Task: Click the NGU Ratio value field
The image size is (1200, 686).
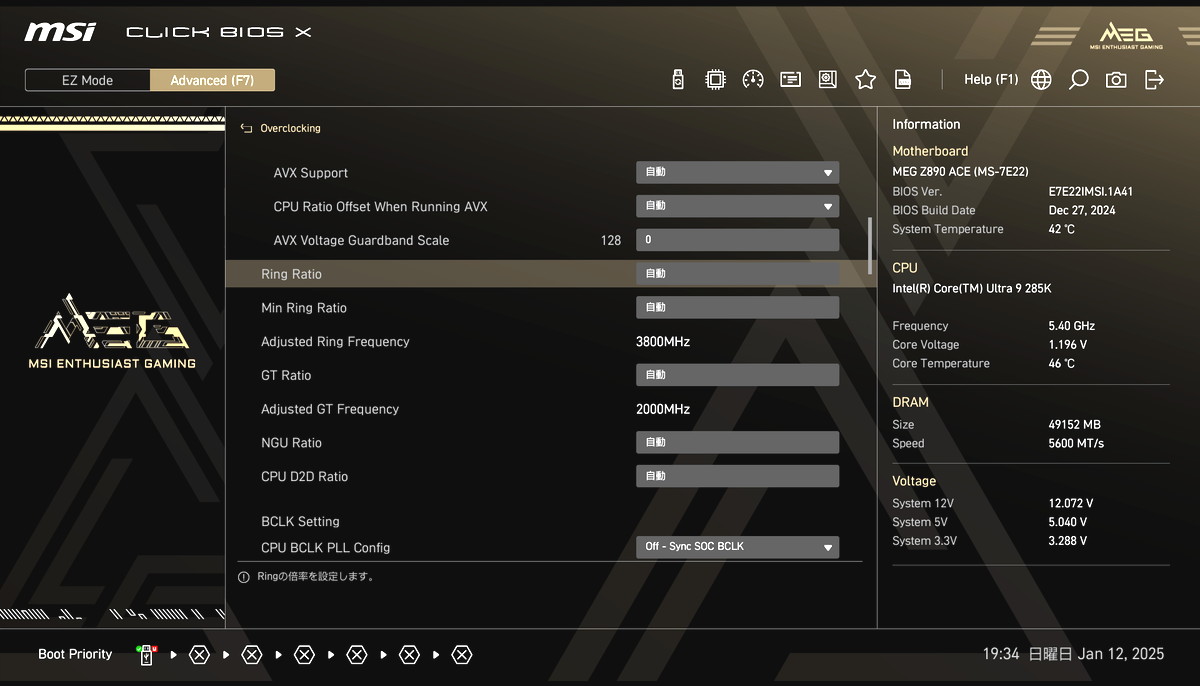Action: 737,443
